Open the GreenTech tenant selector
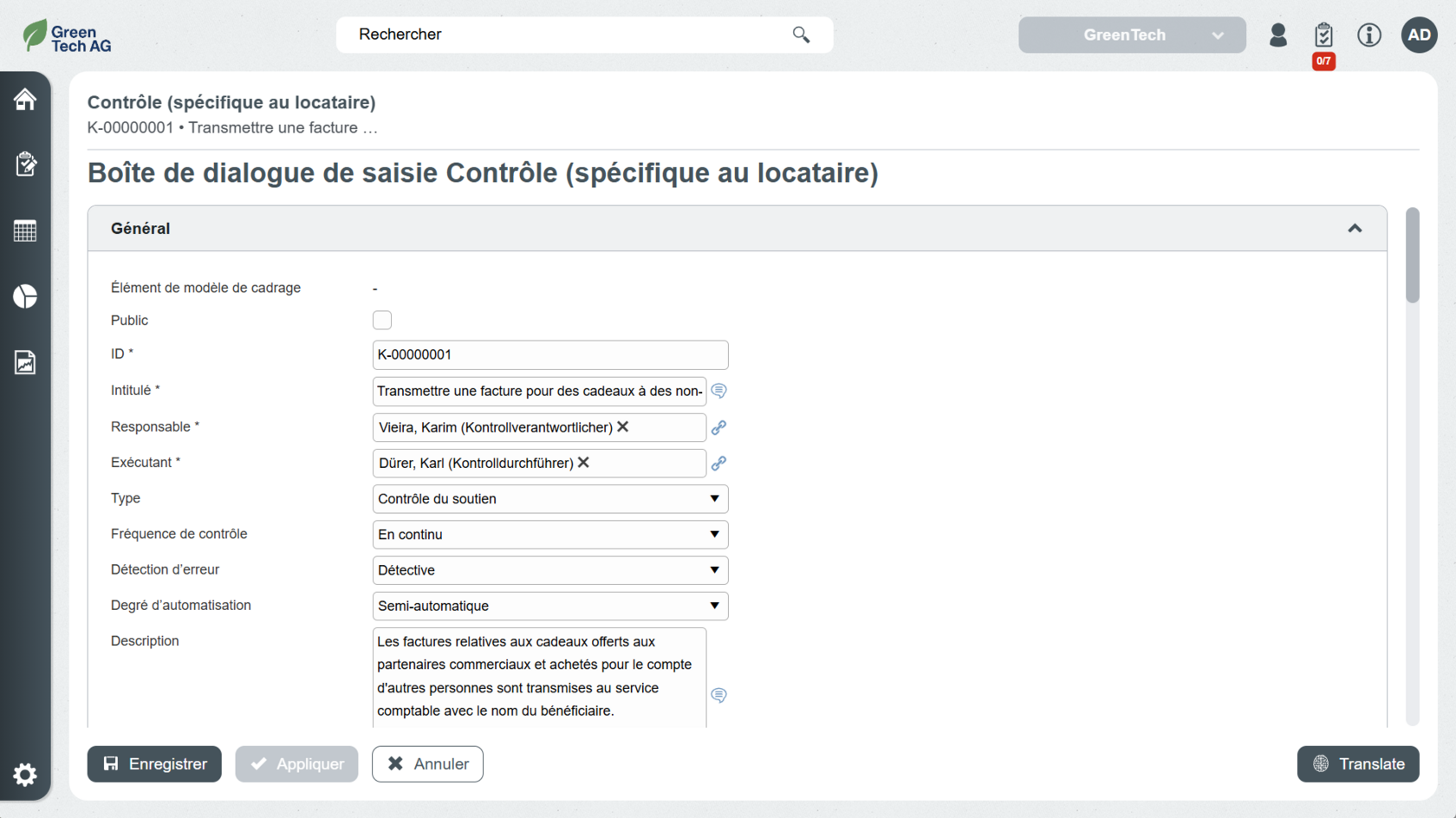Viewport: 1456px width, 818px height. click(x=1131, y=35)
